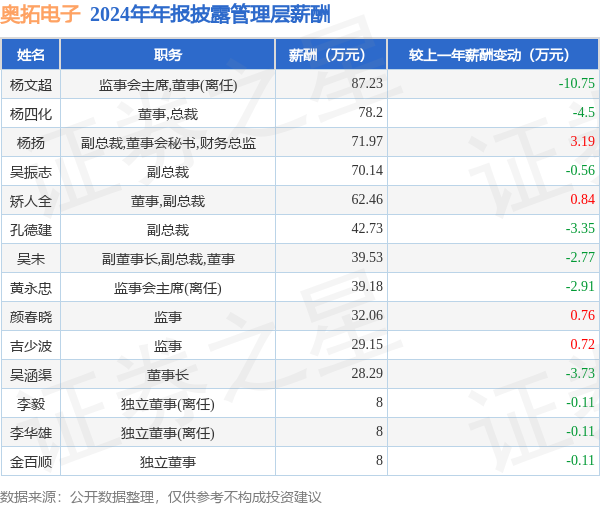The width and height of the screenshot is (600, 506).
Task: Click the position 董事,副总裁
Action: click(x=168, y=201)
